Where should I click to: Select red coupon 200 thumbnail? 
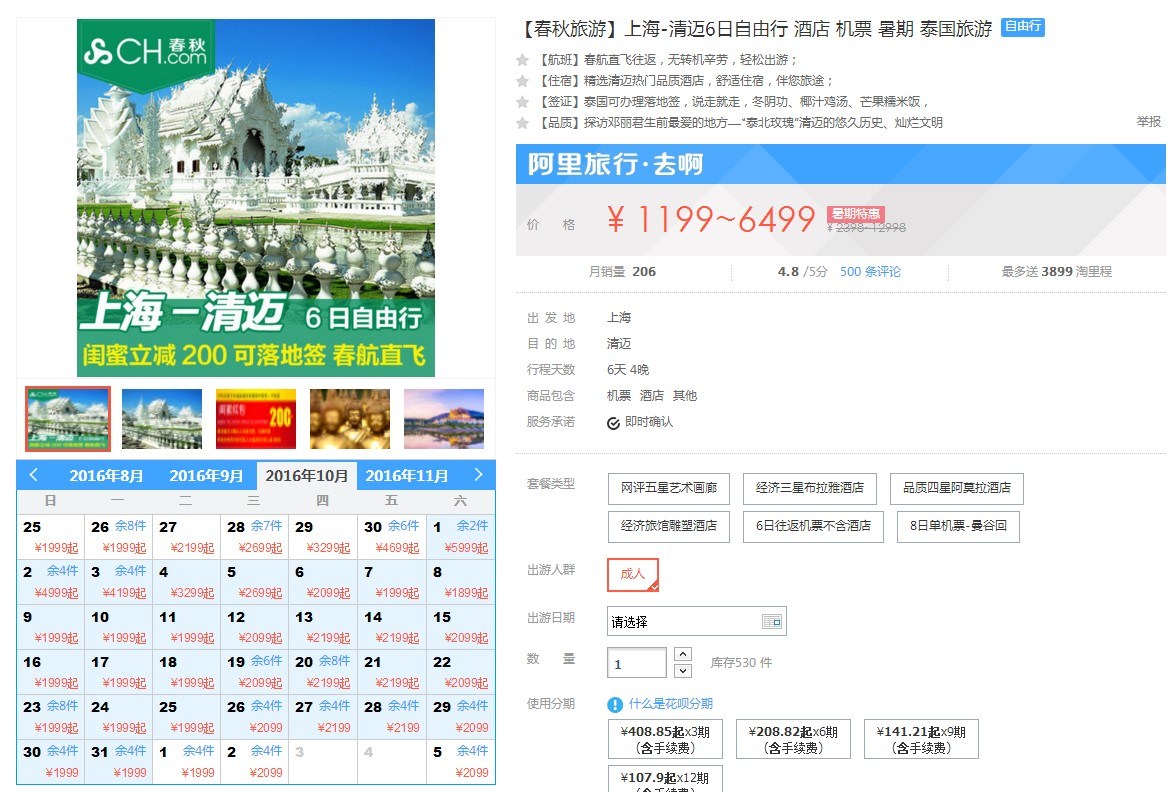pyautogui.click(x=256, y=419)
